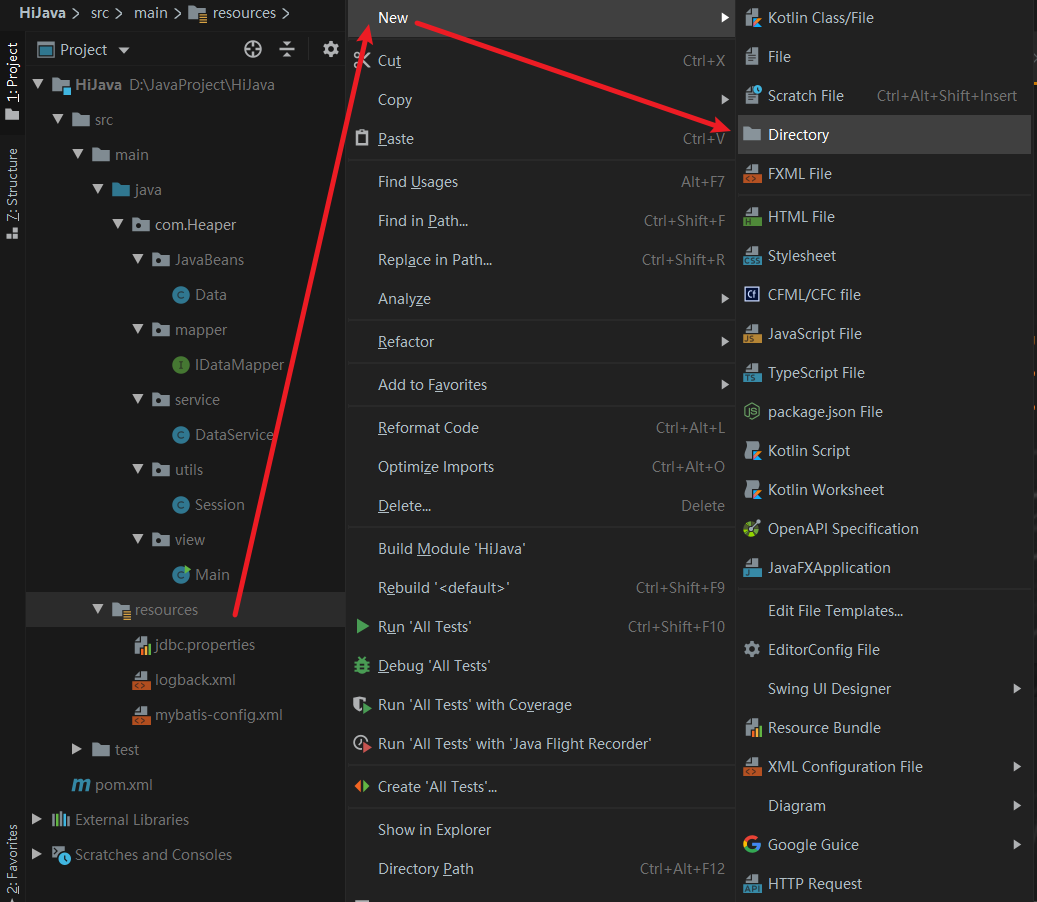Open the Structure tool window tab
Image resolution: width=1037 pixels, height=902 pixels.
[x=12, y=193]
